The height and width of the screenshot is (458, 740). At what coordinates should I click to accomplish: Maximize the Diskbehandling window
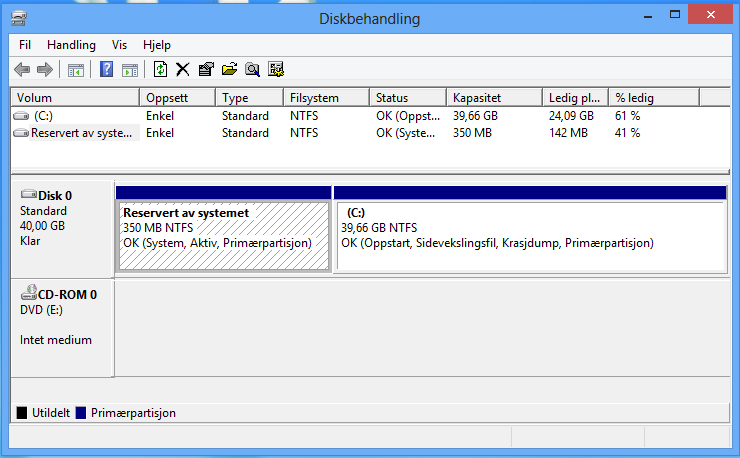tap(675, 15)
